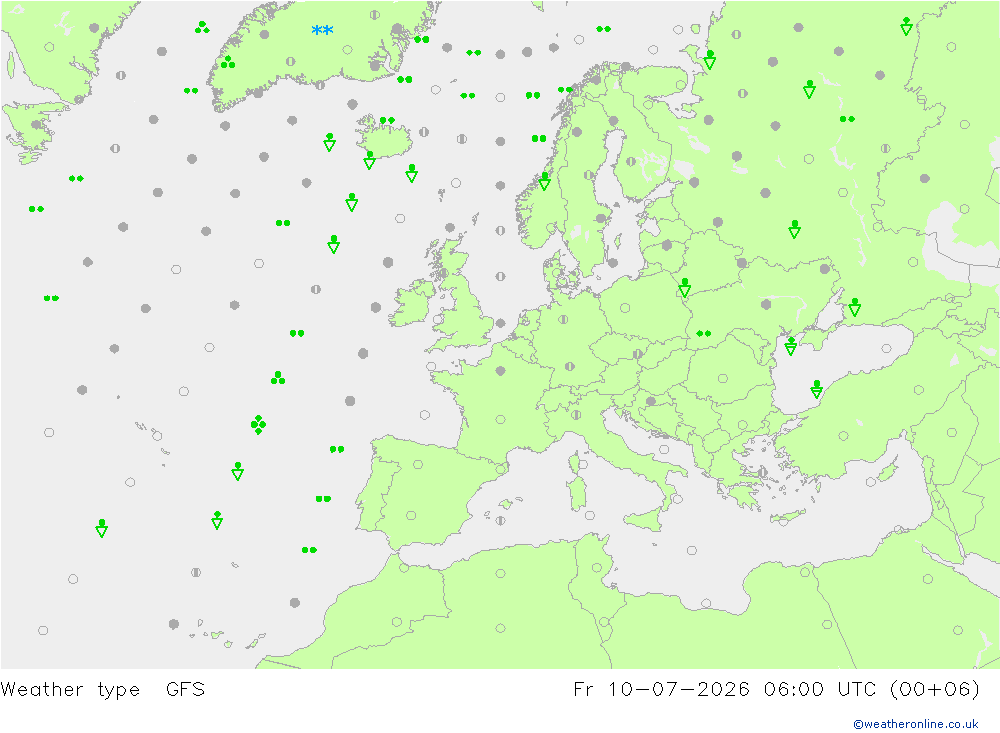Select the open circle over Tunisia
This screenshot has height=733, width=1000.
pos(596,567)
